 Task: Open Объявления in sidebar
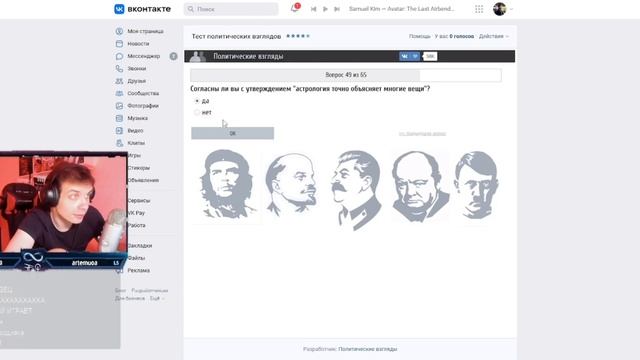pos(143,180)
